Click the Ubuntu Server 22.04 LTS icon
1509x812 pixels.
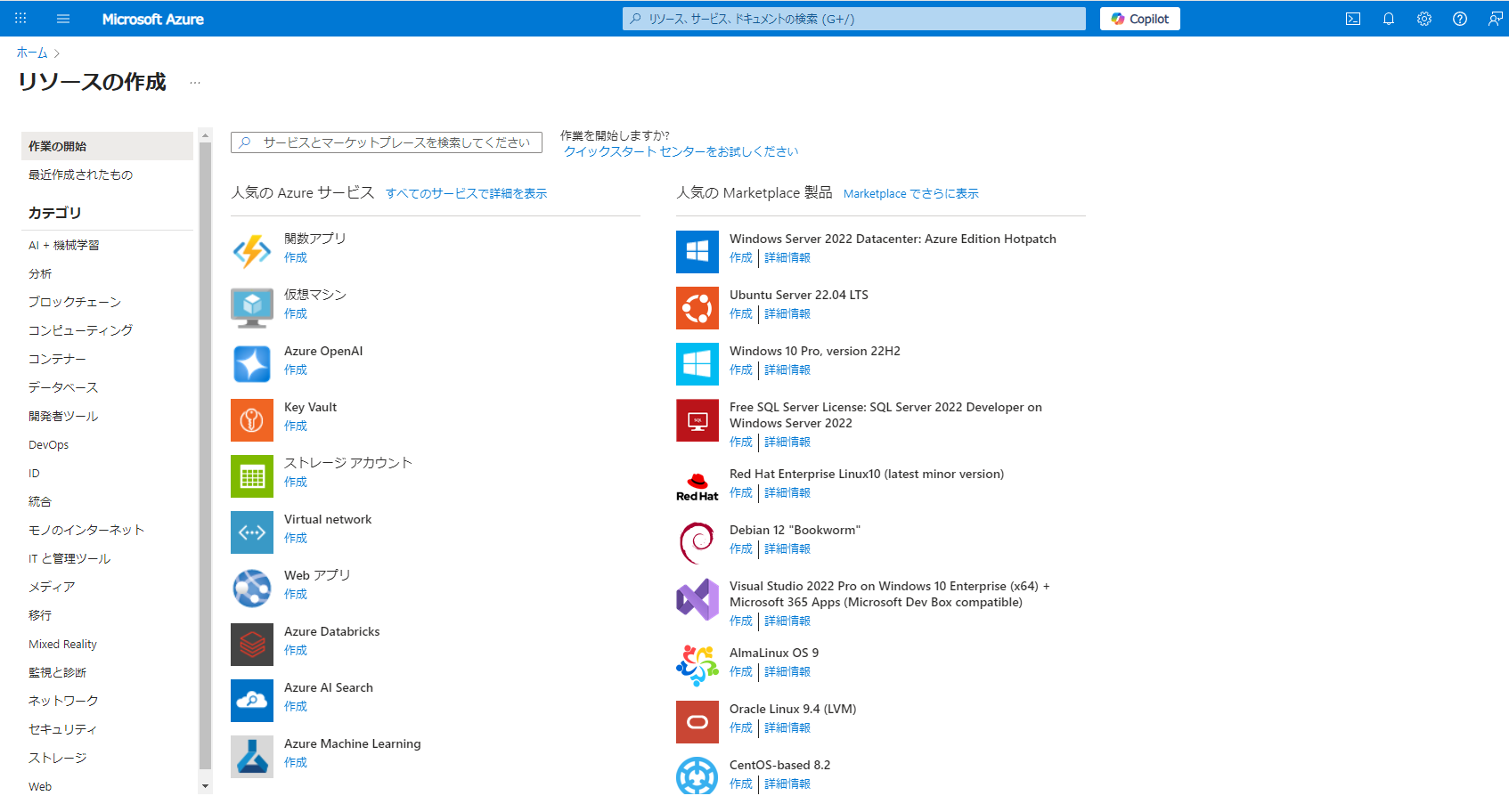tap(697, 307)
